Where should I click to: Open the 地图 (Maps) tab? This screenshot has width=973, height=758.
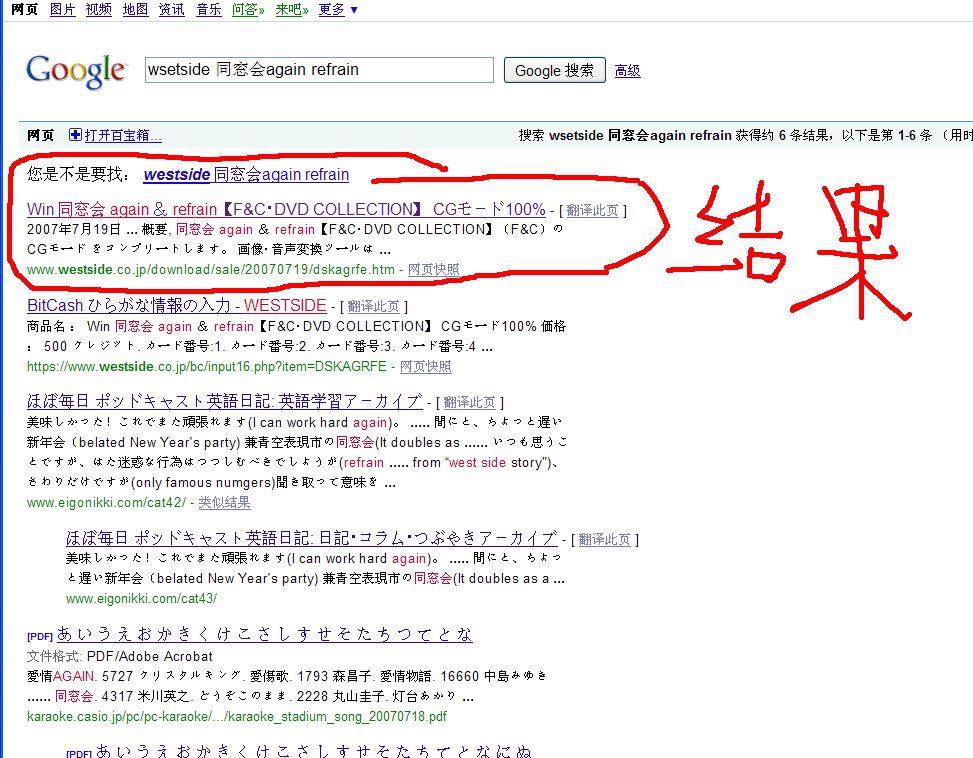coord(135,9)
